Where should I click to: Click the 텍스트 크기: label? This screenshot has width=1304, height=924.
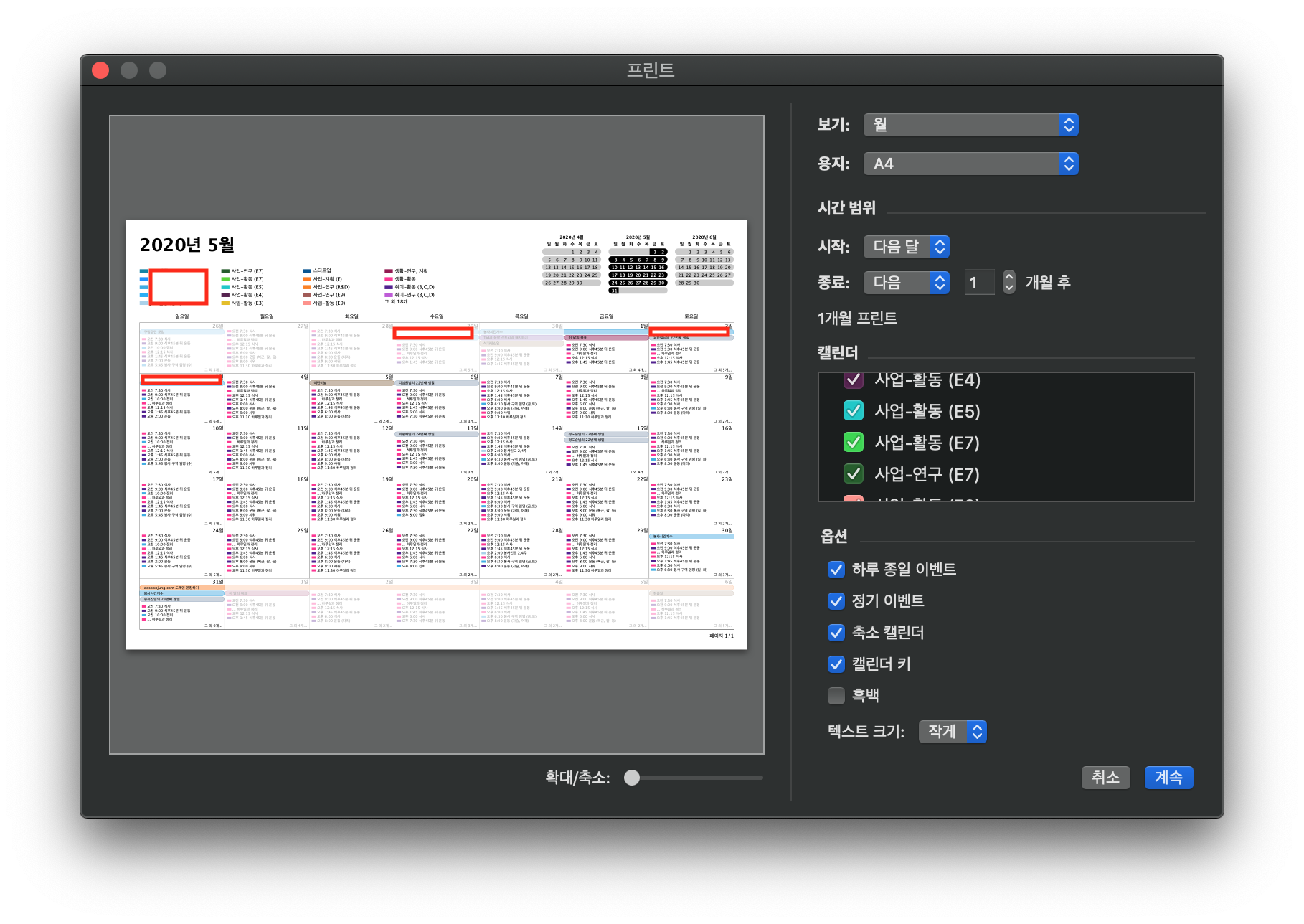[866, 732]
